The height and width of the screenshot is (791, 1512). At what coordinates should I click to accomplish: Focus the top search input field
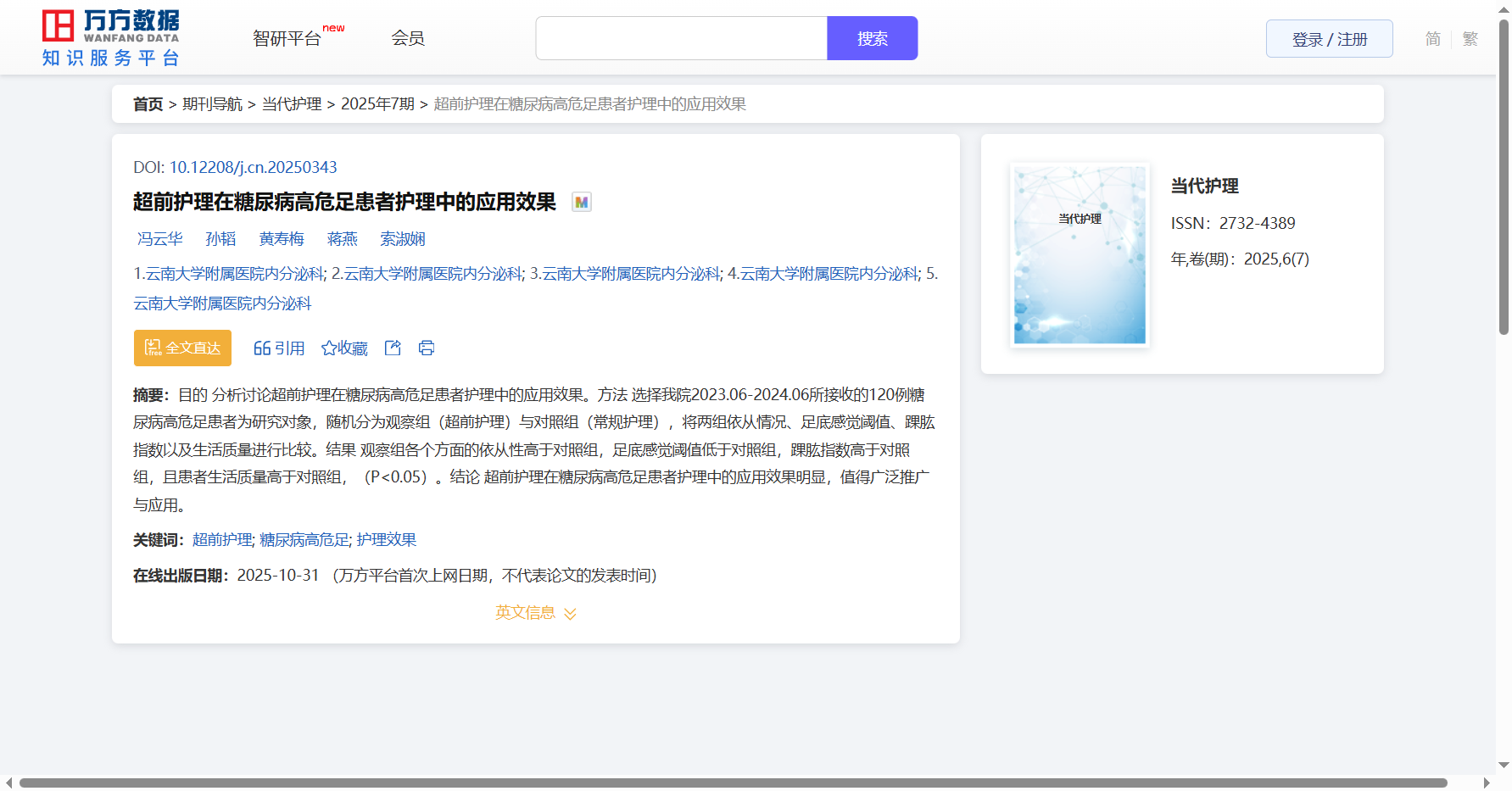[x=681, y=38]
